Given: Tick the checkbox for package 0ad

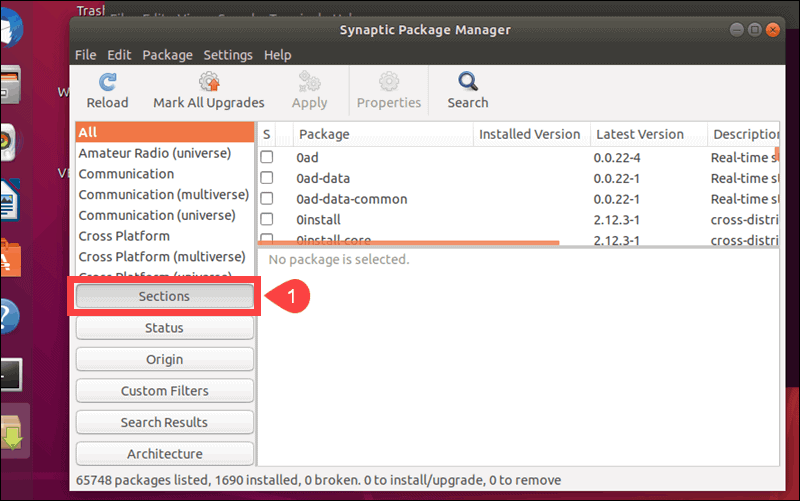Looking at the screenshot, I should [267, 157].
